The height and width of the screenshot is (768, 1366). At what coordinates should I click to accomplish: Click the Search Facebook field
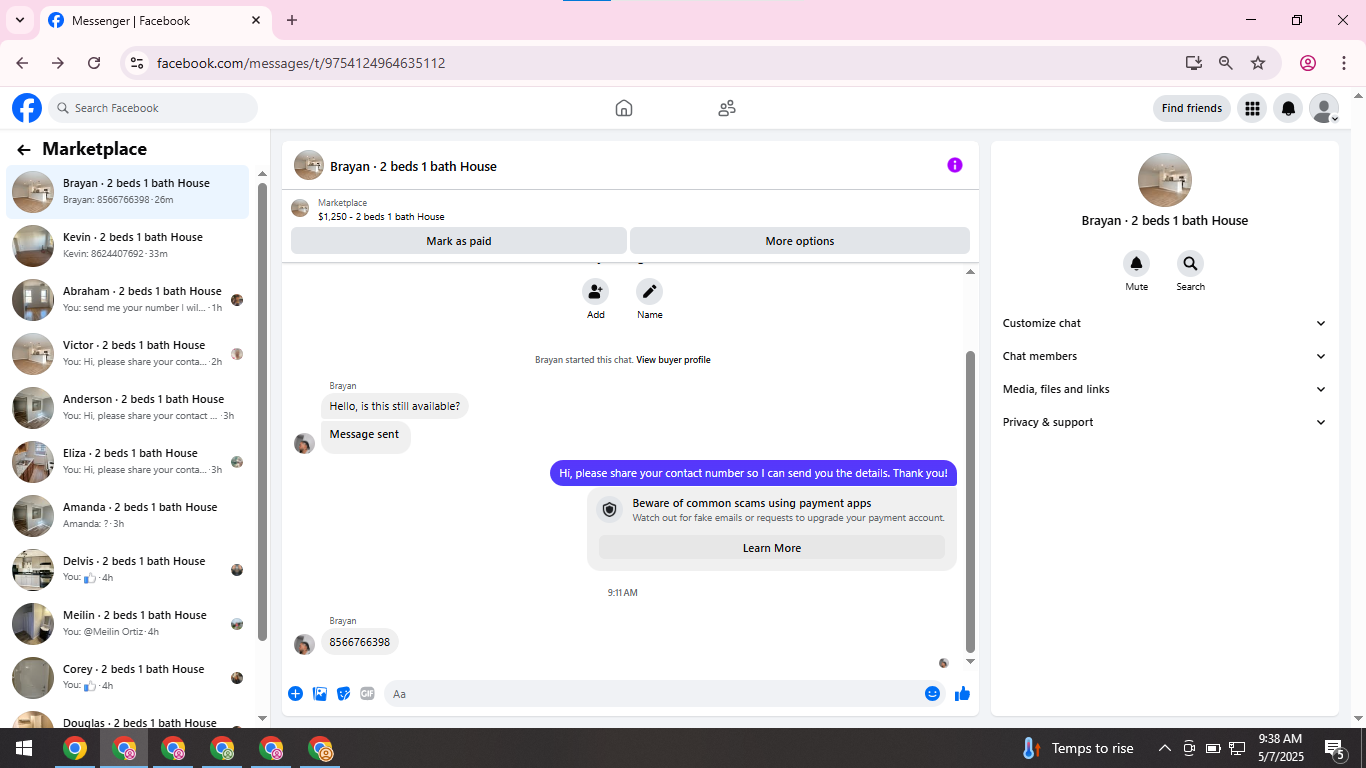tap(153, 108)
